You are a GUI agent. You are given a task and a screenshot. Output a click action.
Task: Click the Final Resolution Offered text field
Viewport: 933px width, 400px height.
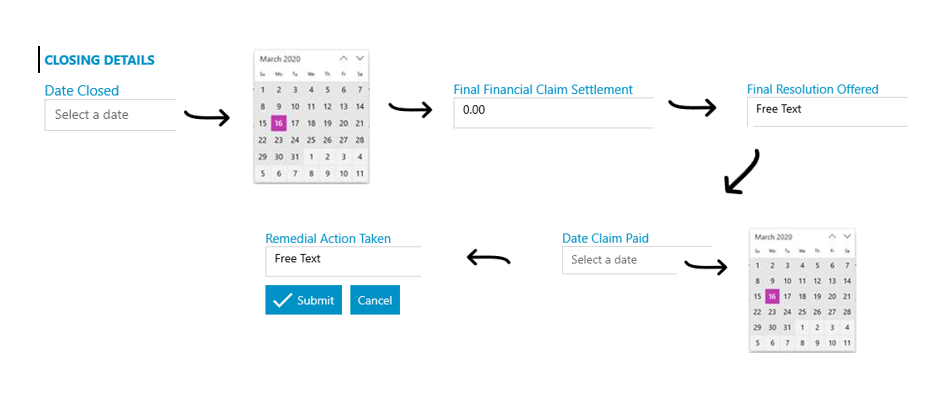(828, 111)
